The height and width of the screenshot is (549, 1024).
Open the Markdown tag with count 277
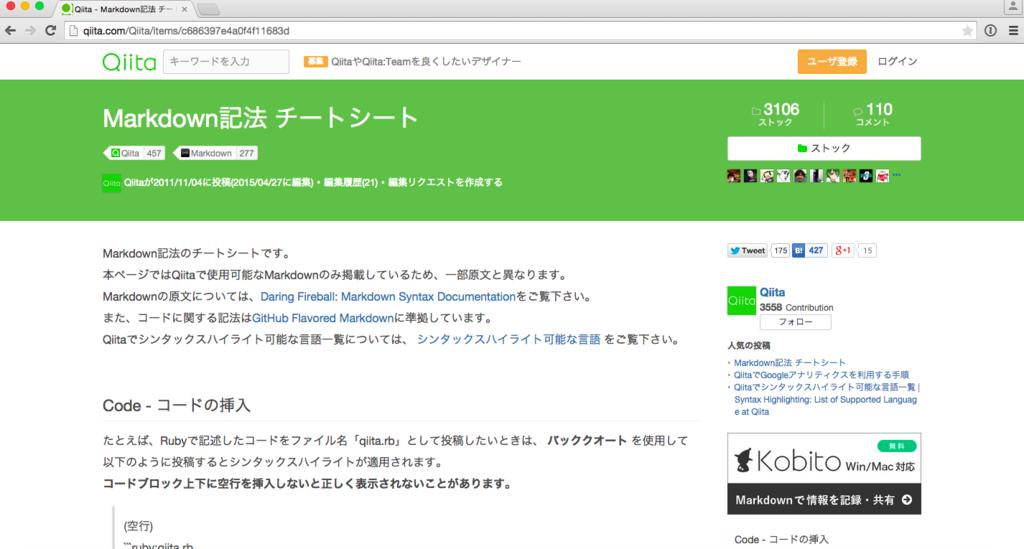pos(216,153)
